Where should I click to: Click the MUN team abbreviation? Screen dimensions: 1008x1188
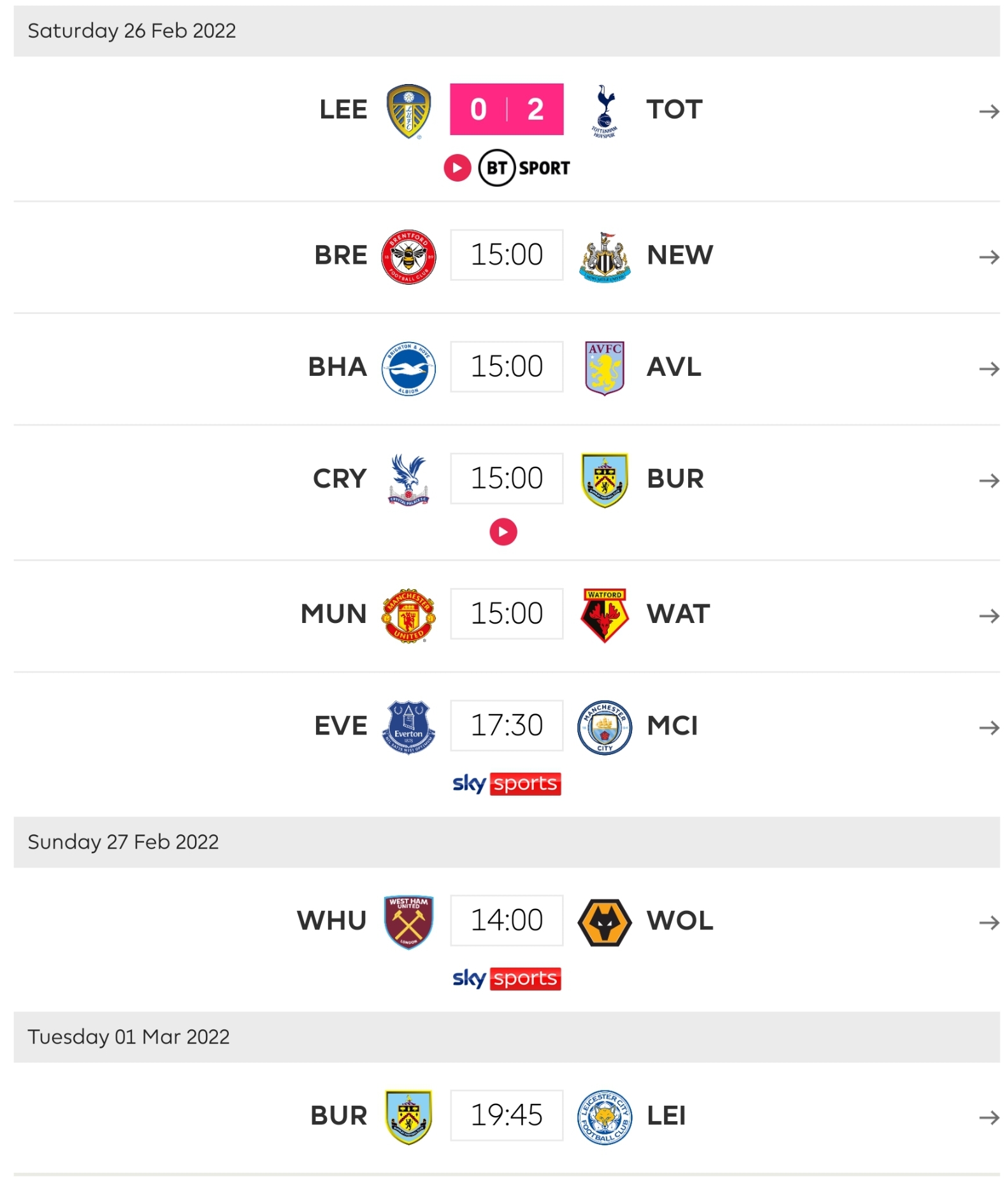pyautogui.click(x=334, y=614)
